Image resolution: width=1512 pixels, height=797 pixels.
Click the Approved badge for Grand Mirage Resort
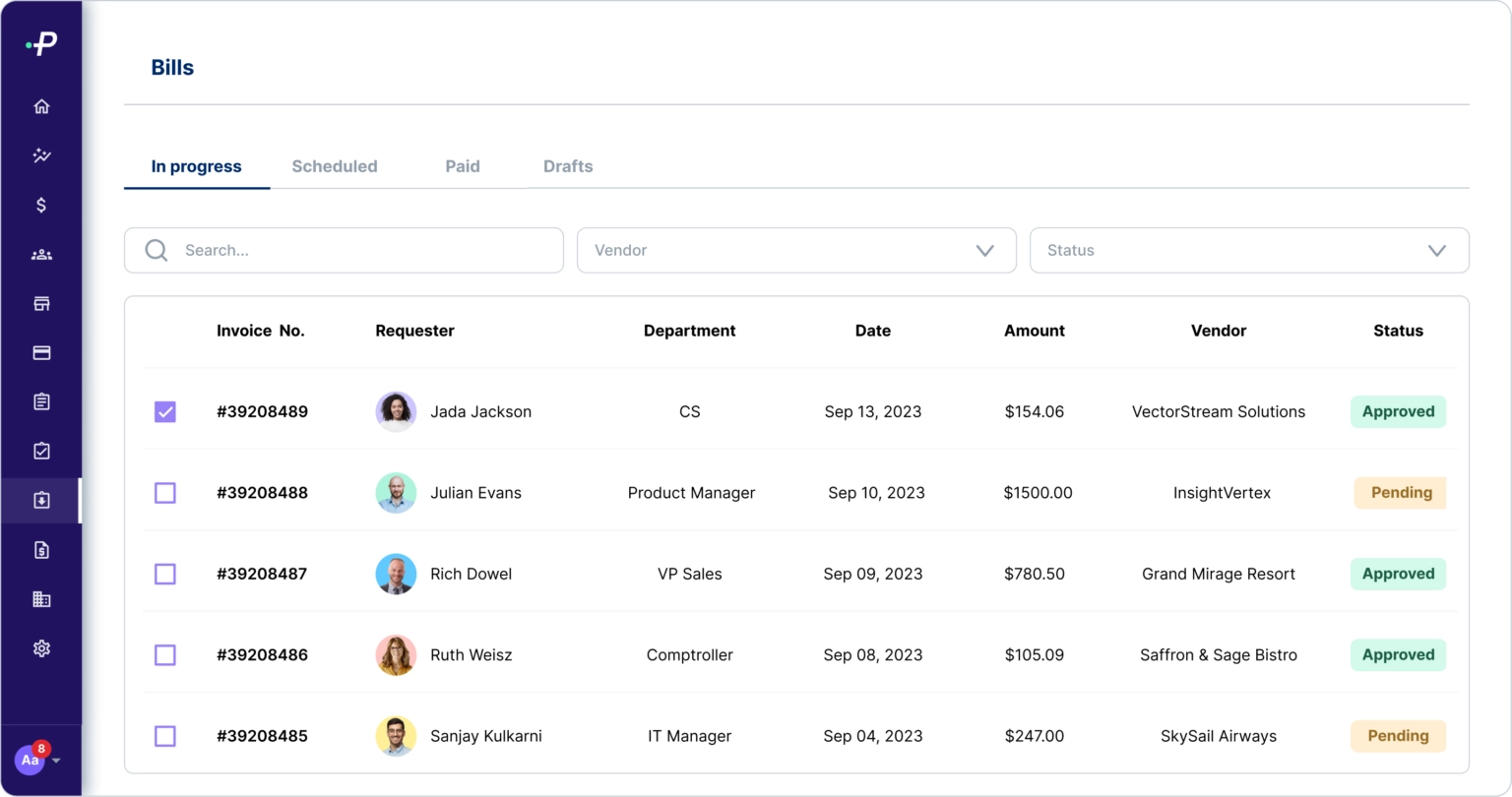coord(1398,574)
